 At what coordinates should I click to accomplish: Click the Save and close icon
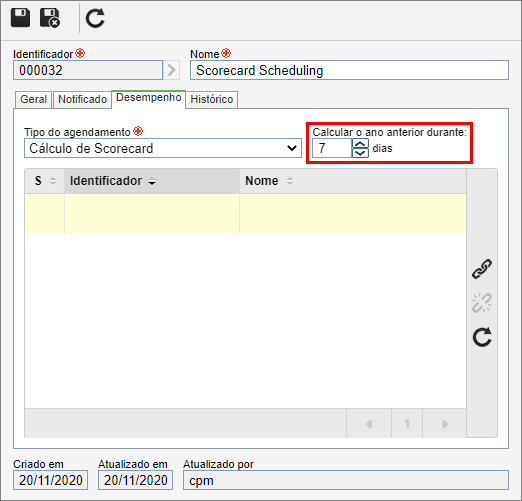(x=50, y=18)
